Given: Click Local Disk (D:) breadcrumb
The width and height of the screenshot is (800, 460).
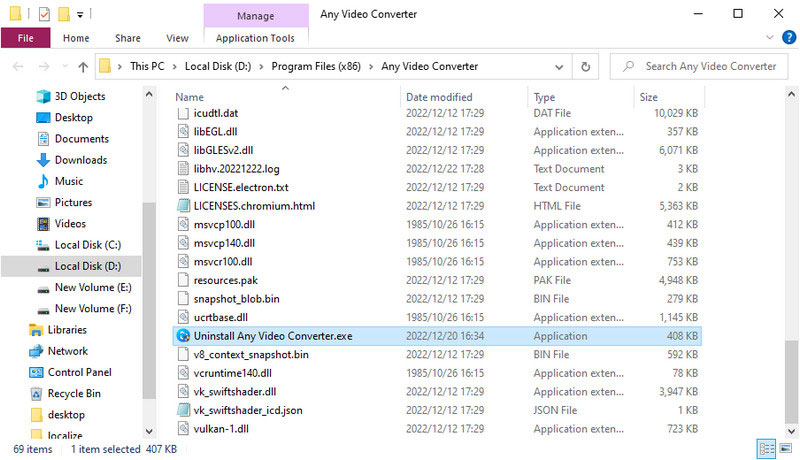Looking at the screenshot, I should coord(218,66).
